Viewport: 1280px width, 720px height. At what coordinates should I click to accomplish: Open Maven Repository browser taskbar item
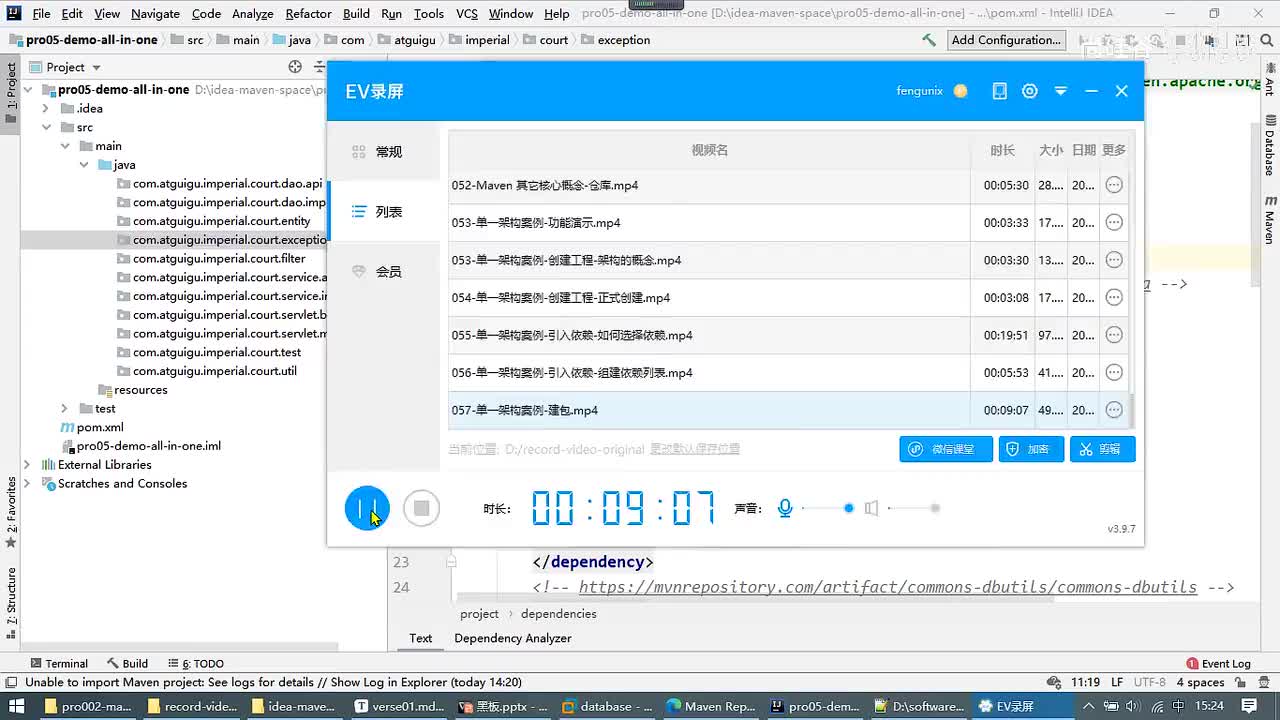pos(711,706)
